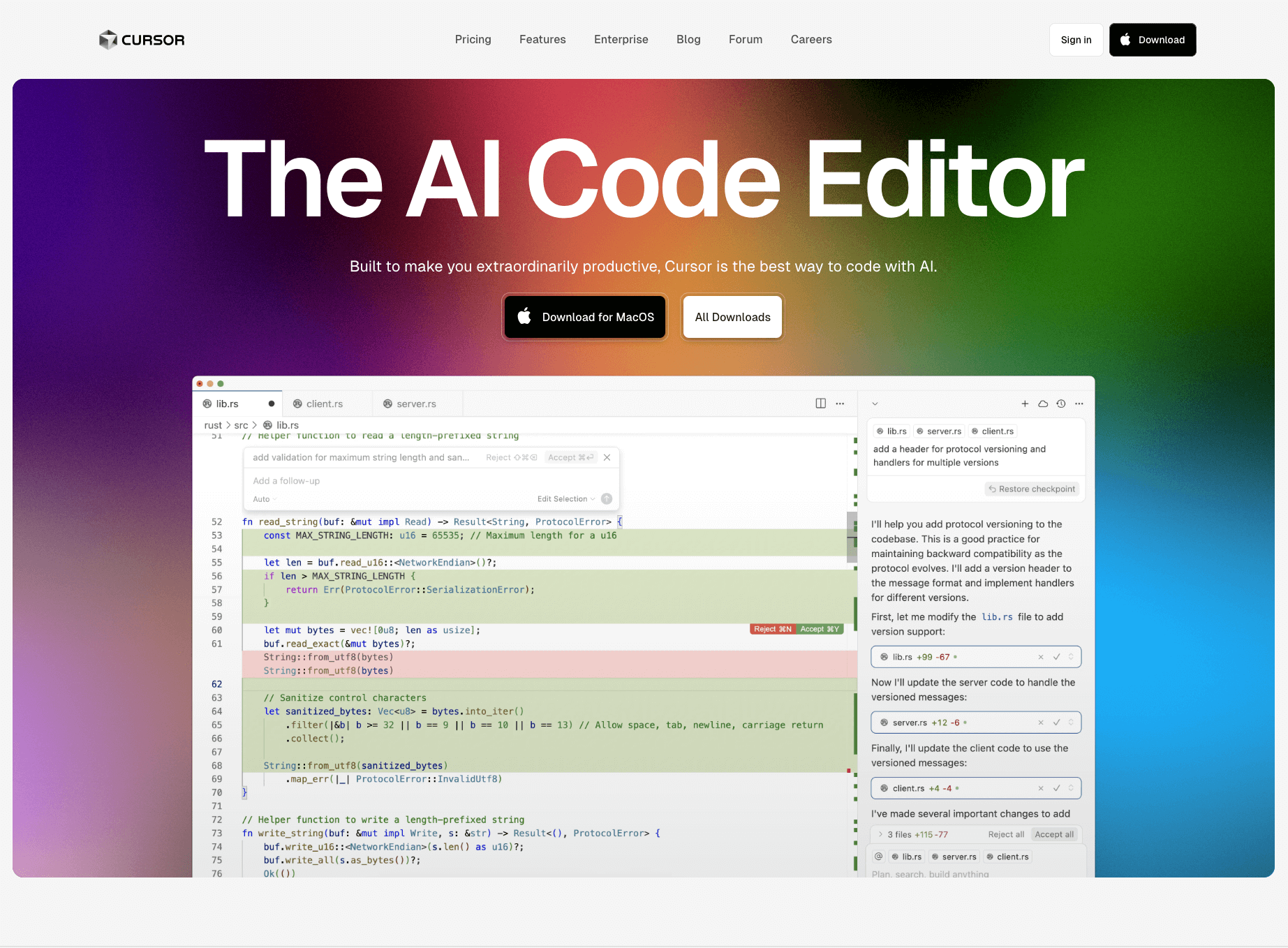The width and height of the screenshot is (1288, 948).
Task: Click the Sign in button
Action: 1076,40
